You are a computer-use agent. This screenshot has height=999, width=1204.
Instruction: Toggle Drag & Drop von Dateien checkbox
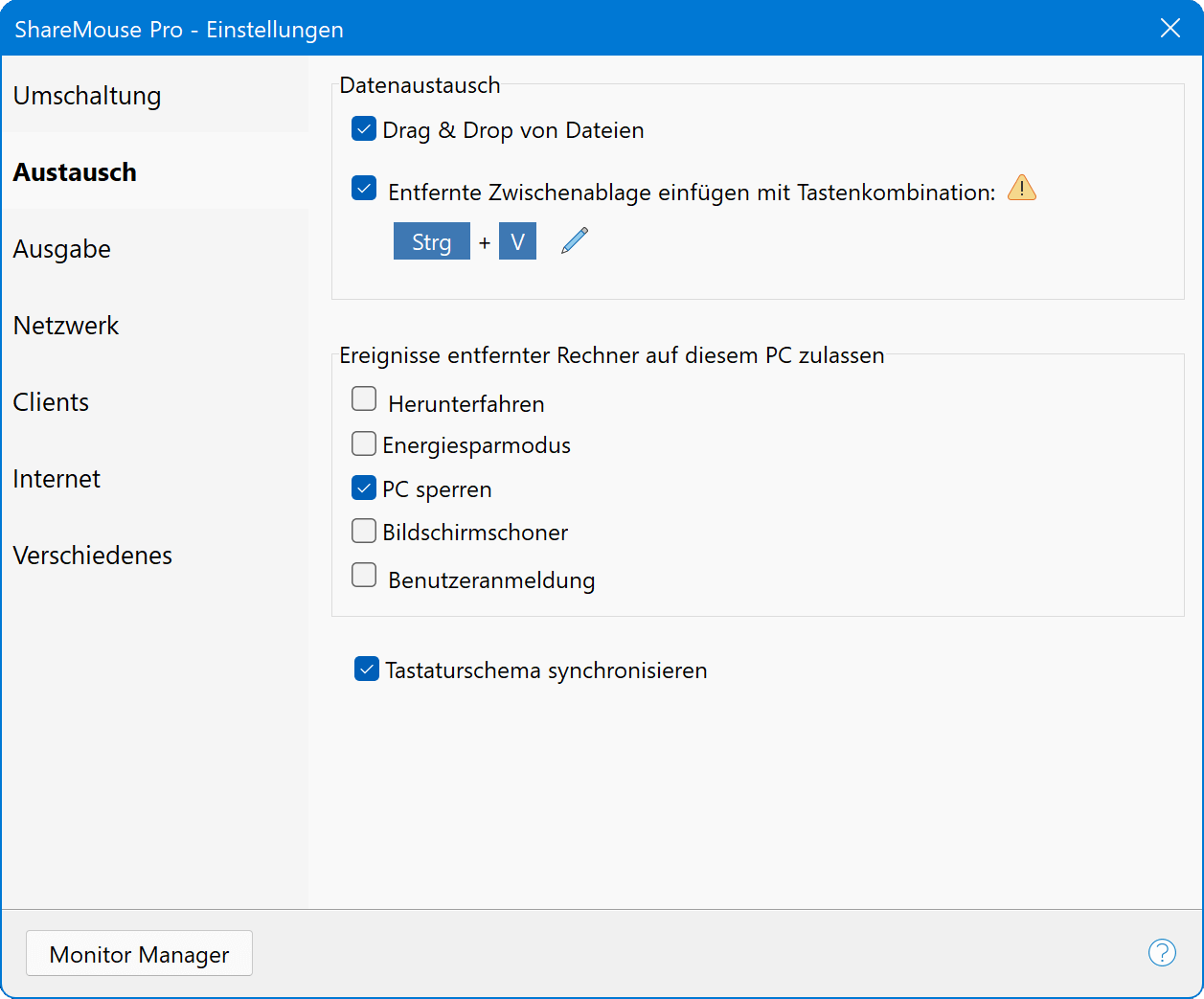(364, 128)
